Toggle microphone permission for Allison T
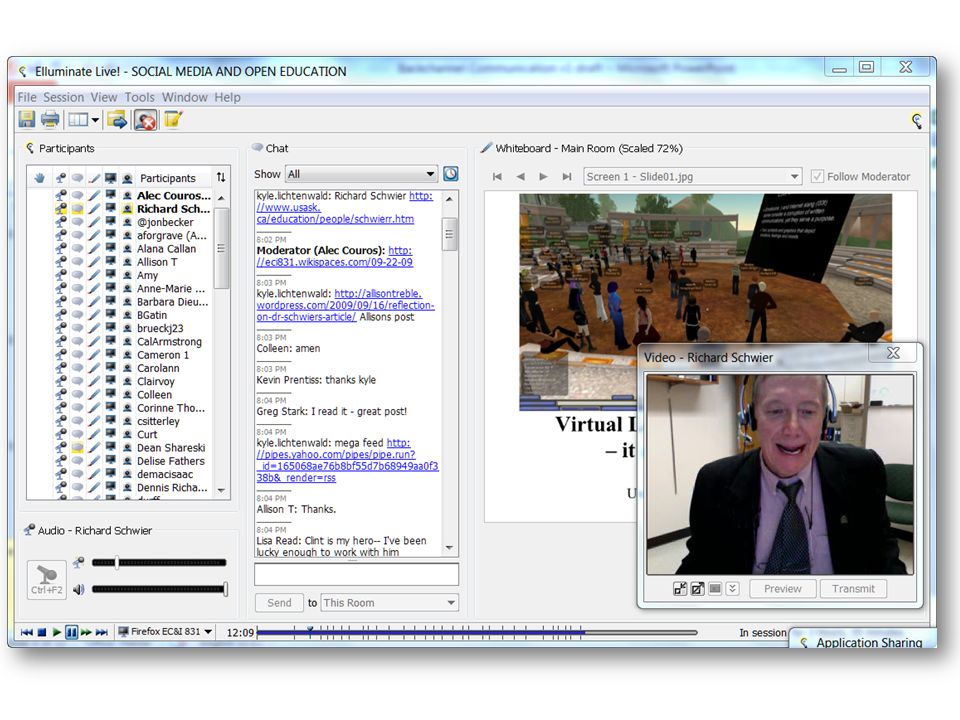Viewport: 960px width, 720px height. pyautogui.click(x=61, y=262)
